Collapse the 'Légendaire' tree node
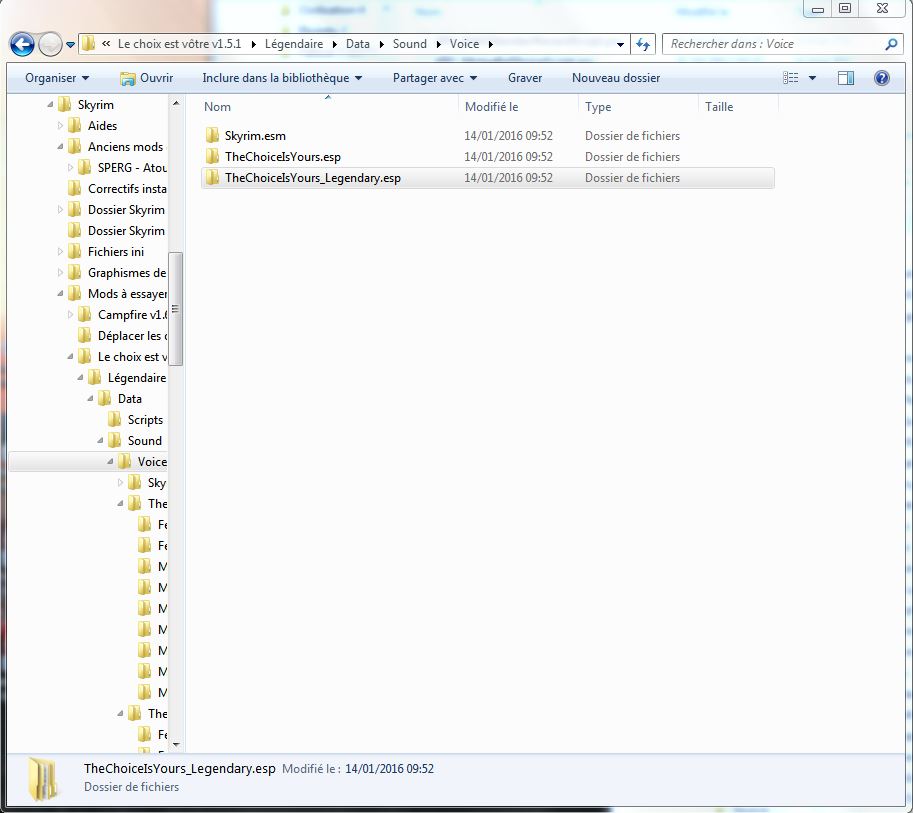 tap(80, 378)
